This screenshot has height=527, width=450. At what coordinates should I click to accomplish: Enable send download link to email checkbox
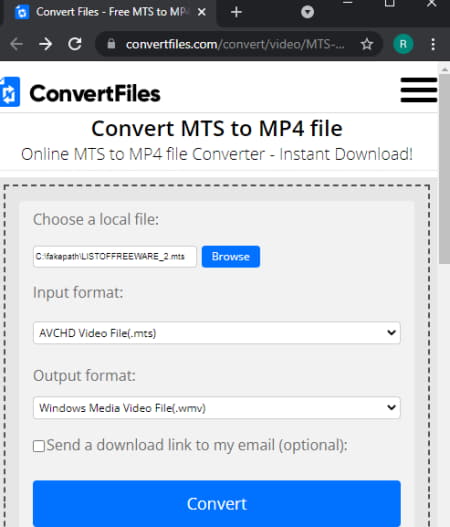point(39,446)
